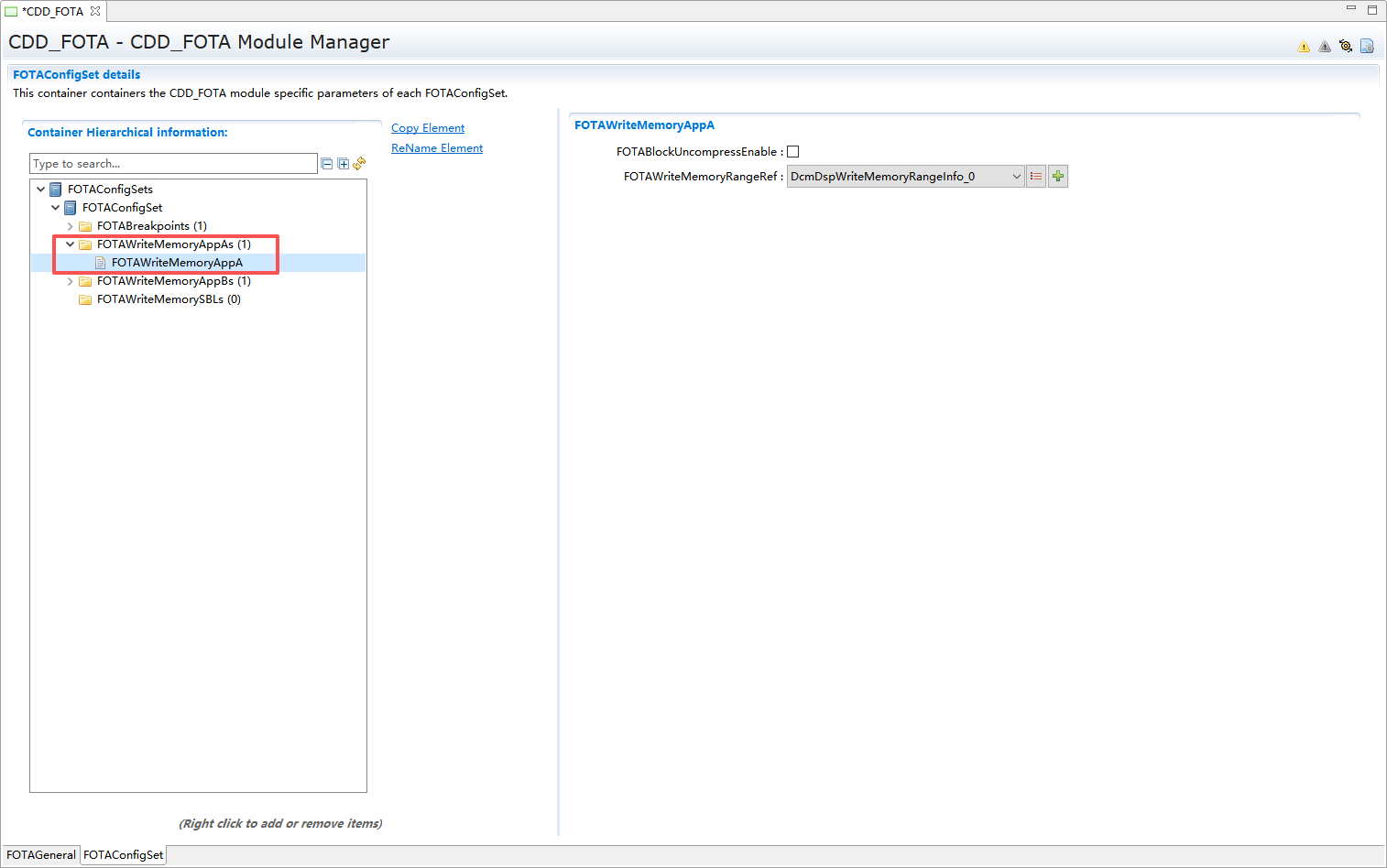Screen dimensions: 1387x868
Task: Click the FOTAWriteMemoryAppA document icon
Action: coord(101,263)
